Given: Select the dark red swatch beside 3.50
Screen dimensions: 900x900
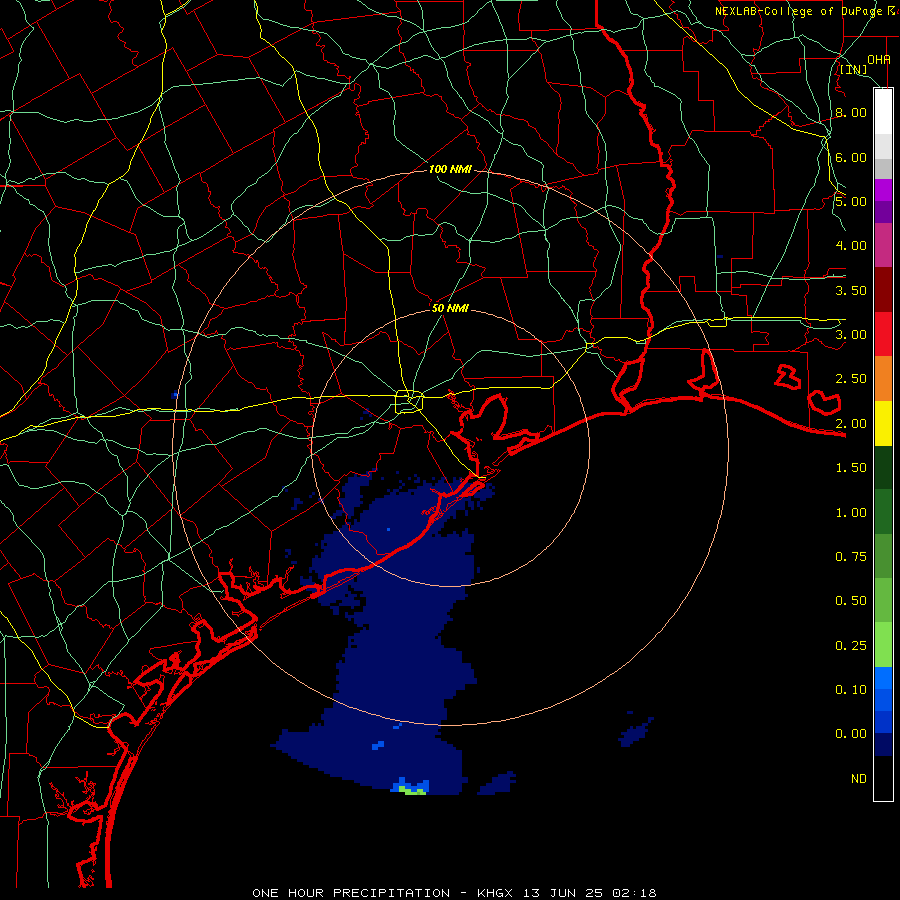Looking at the screenshot, I should (x=883, y=290).
